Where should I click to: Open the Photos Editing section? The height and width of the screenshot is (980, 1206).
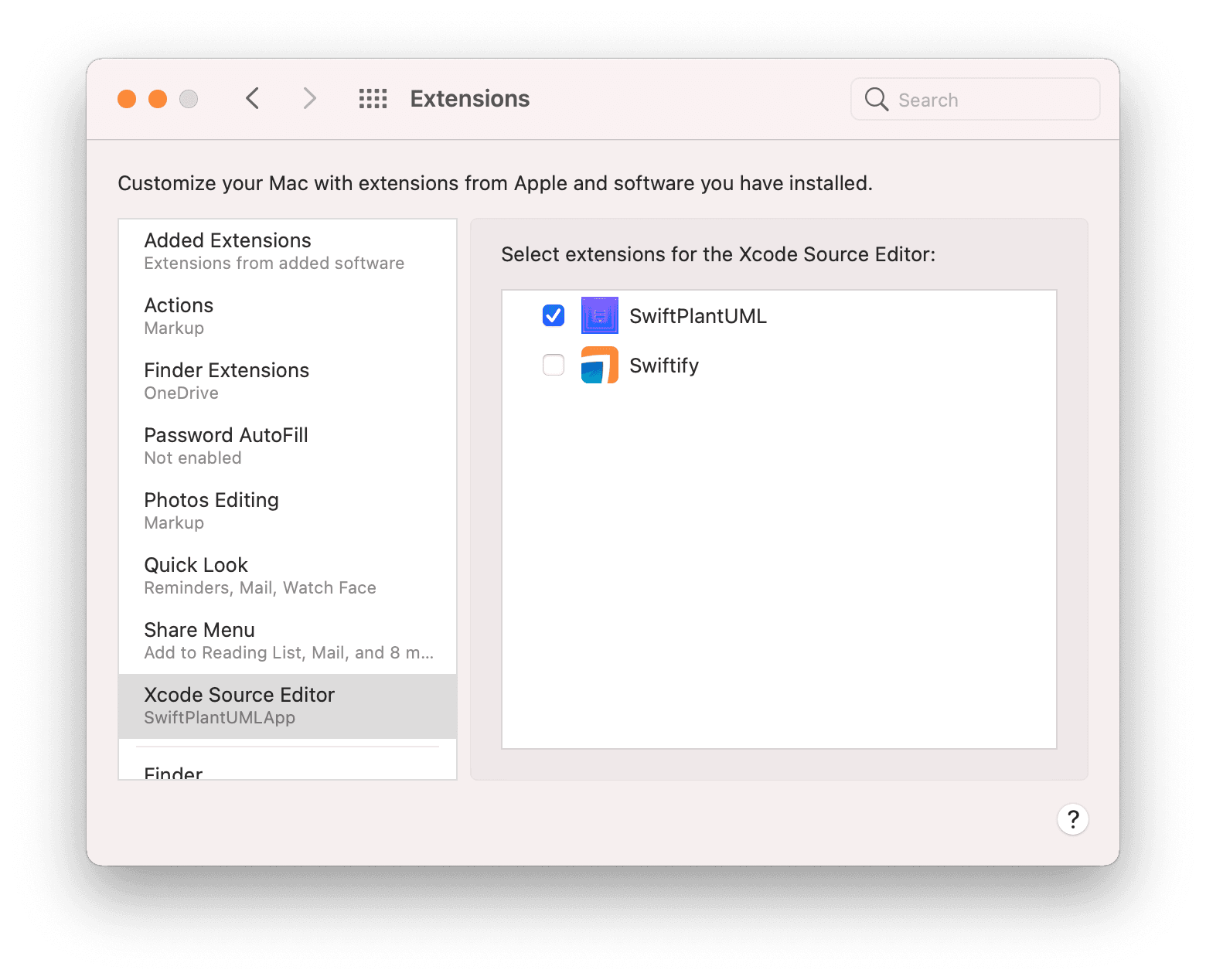(x=211, y=509)
